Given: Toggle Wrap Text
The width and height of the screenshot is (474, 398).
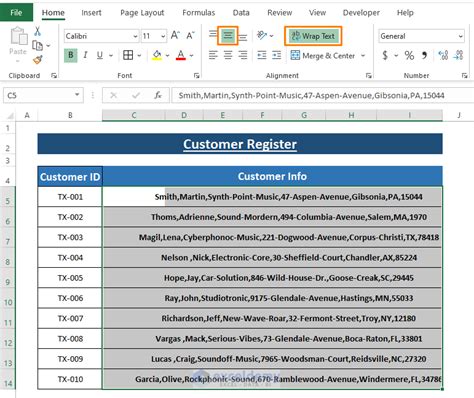Looking at the screenshot, I should pyautogui.click(x=313, y=36).
